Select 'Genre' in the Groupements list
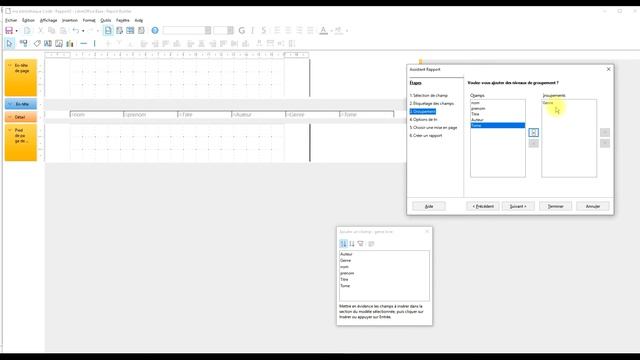Viewport: 640px width, 360px height. (569, 103)
